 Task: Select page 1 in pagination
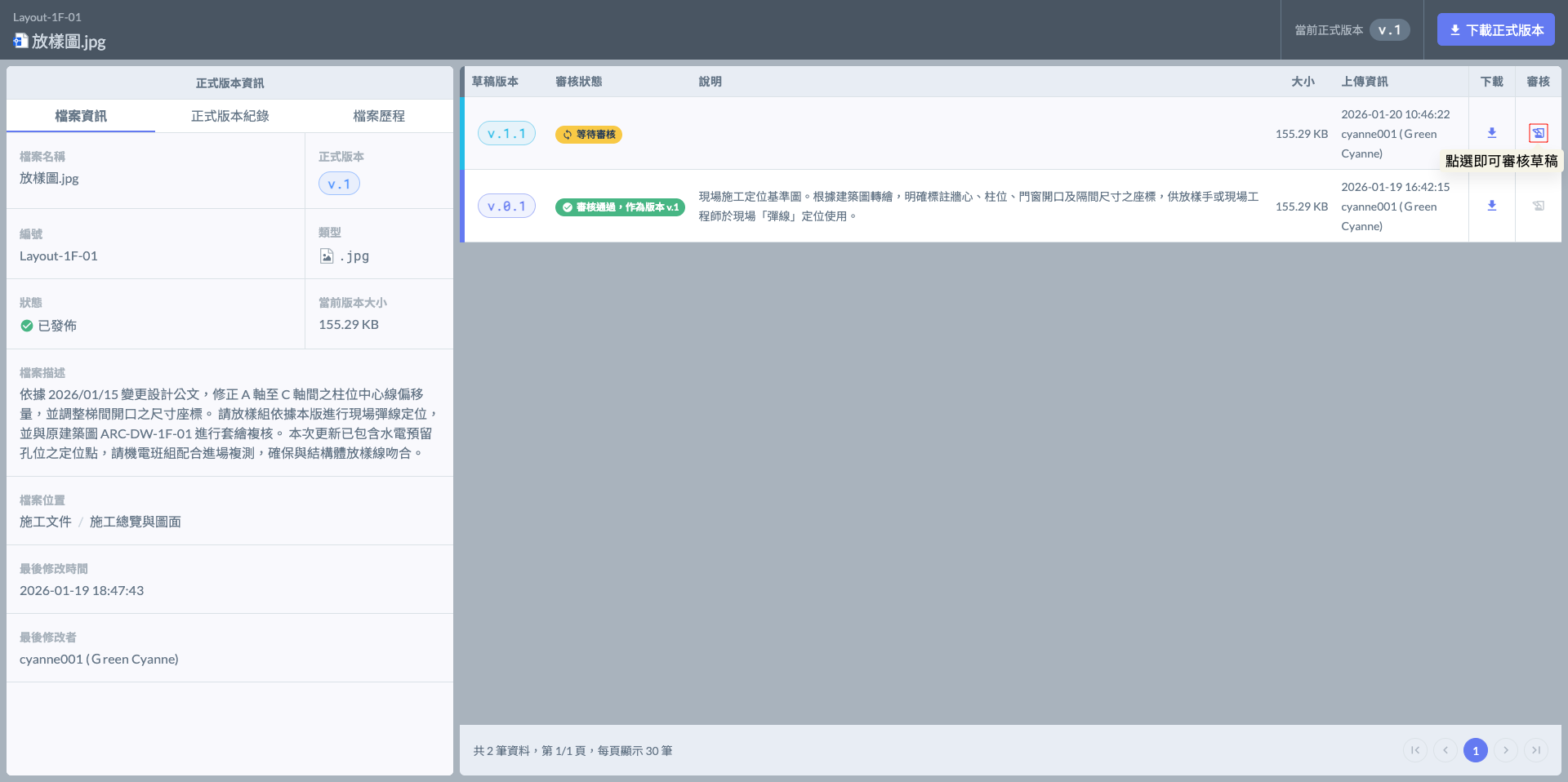(x=1476, y=750)
